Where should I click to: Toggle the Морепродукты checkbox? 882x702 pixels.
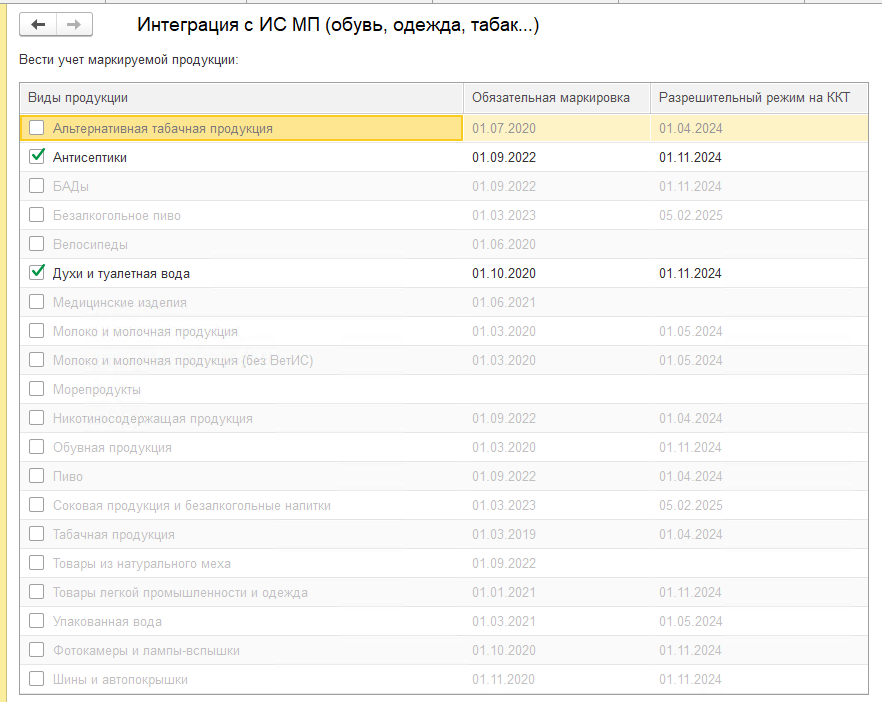(x=37, y=389)
